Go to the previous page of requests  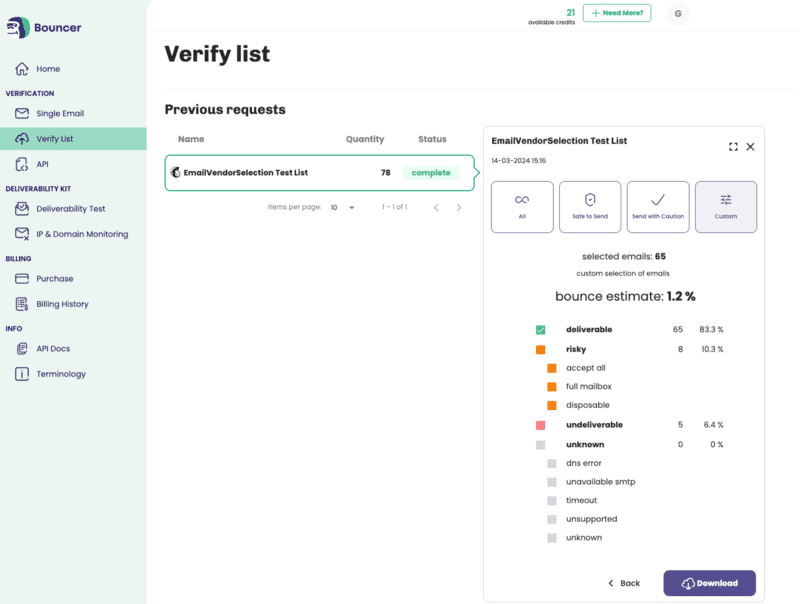point(436,208)
